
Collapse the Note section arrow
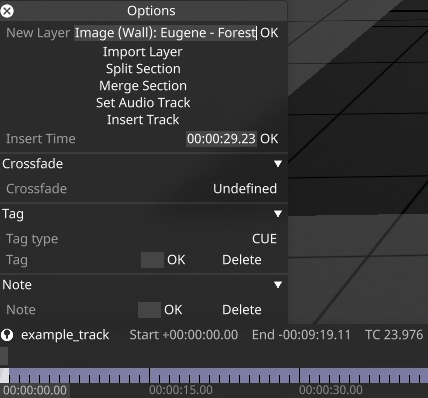coord(278,285)
